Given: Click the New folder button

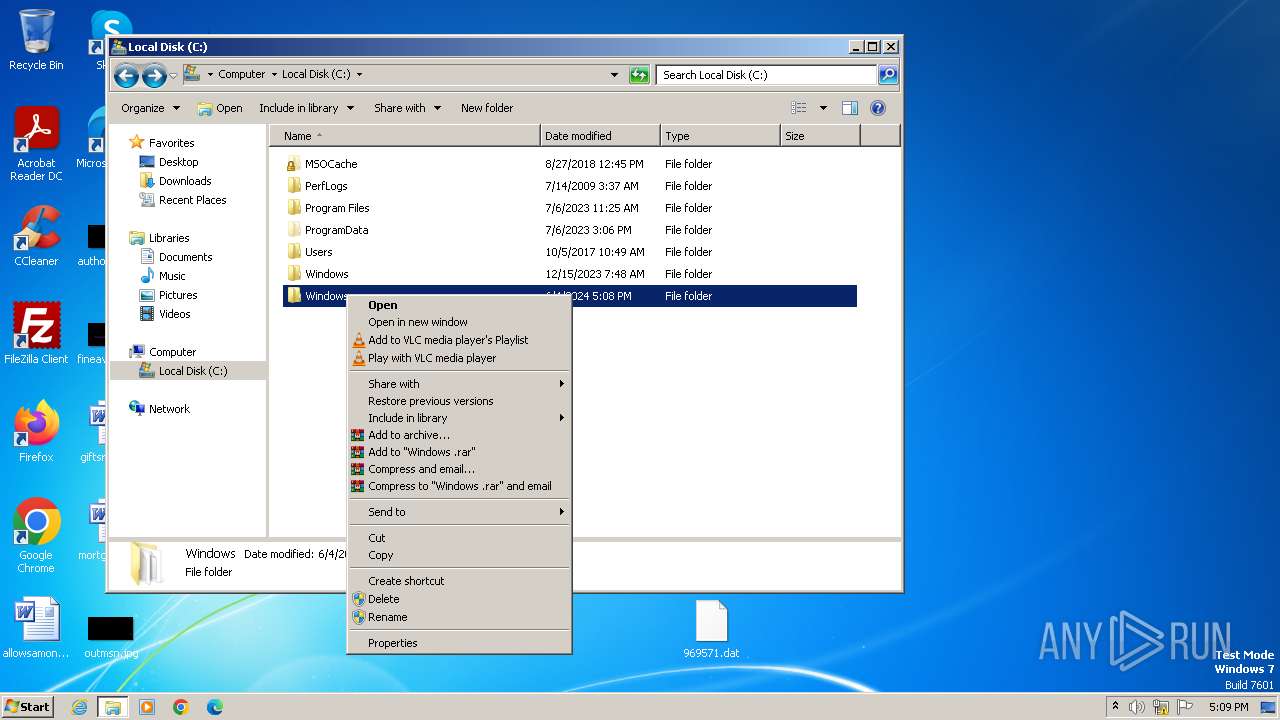Looking at the screenshot, I should tap(487, 108).
